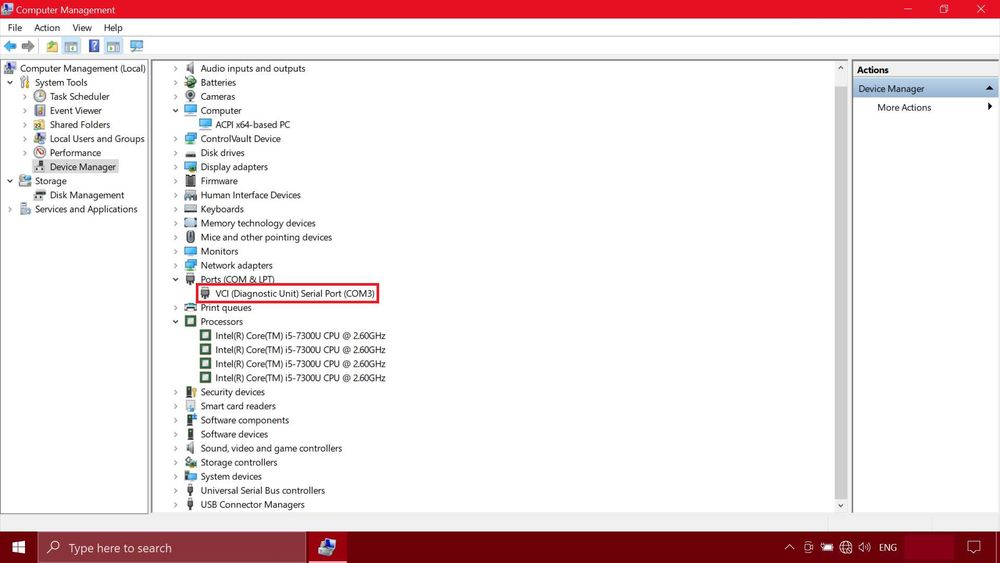Click the Batteries device icon
The width and height of the screenshot is (1000, 563).
click(x=190, y=82)
